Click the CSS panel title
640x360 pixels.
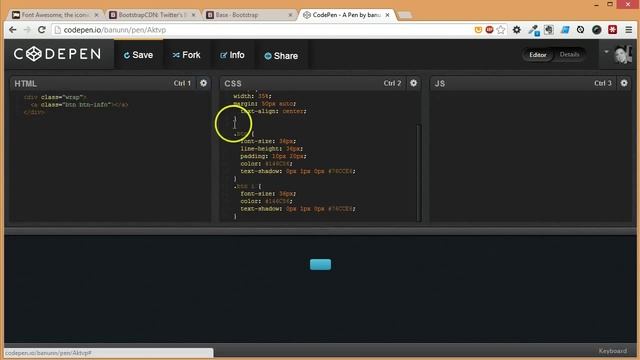pos(233,84)
